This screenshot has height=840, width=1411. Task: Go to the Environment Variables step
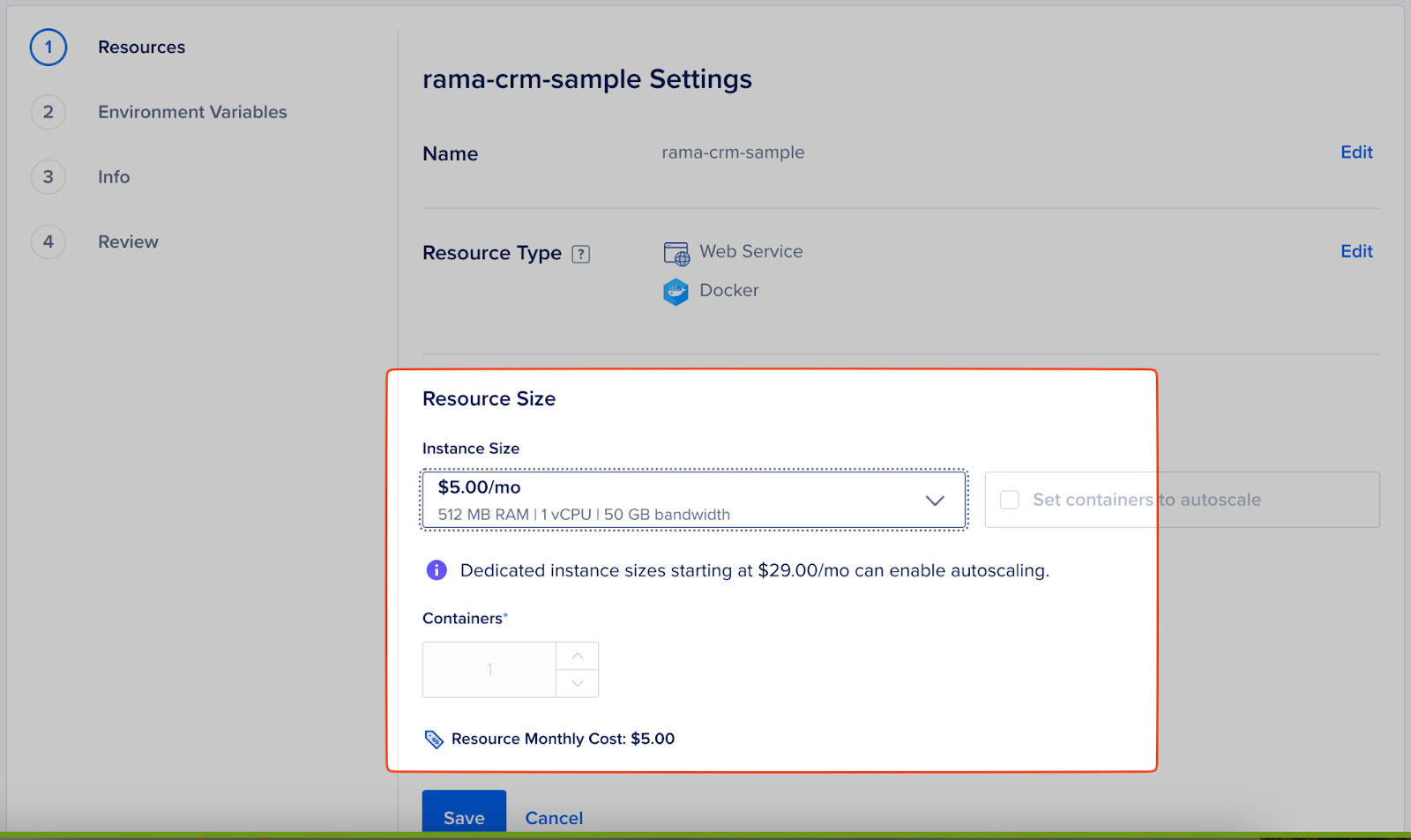point(192,112)
